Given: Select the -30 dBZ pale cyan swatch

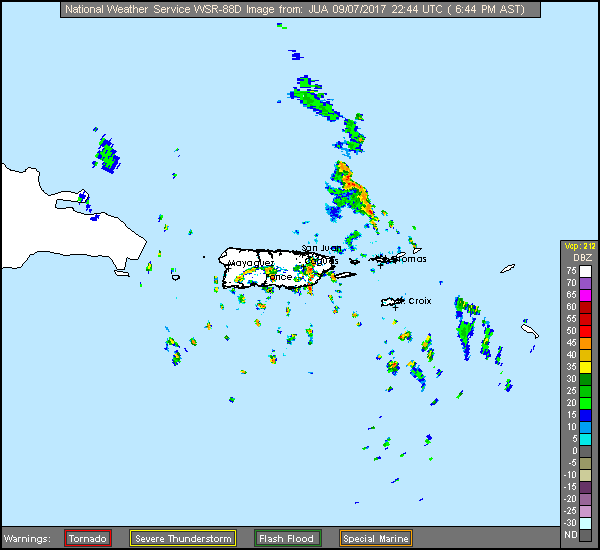Looking at the screenshot, I should point(585,523).
